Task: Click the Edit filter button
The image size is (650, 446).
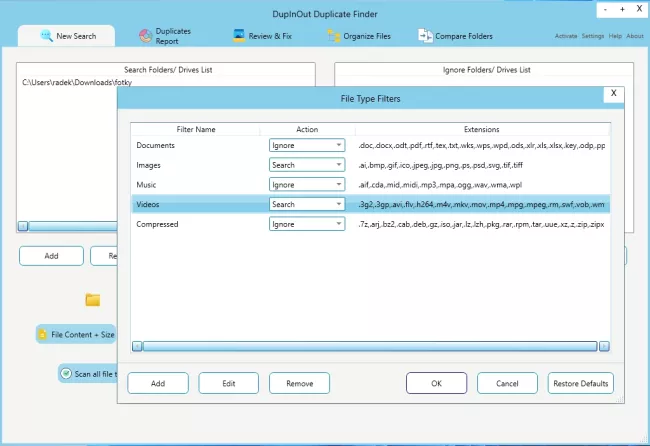Action: pos(228,383)
